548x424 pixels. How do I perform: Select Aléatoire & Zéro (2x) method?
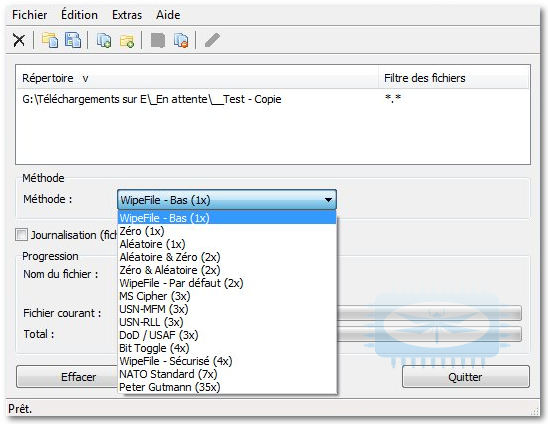(227, 257)
